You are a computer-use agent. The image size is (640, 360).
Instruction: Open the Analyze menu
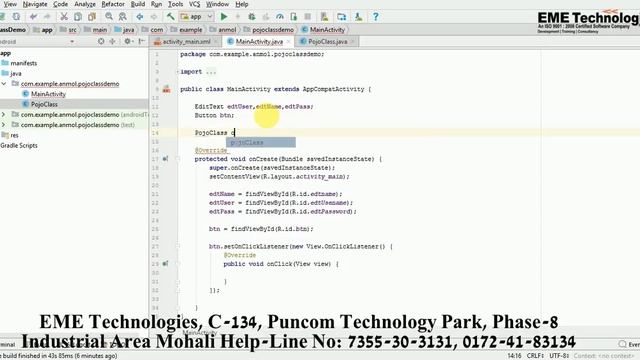coord(85,4)
